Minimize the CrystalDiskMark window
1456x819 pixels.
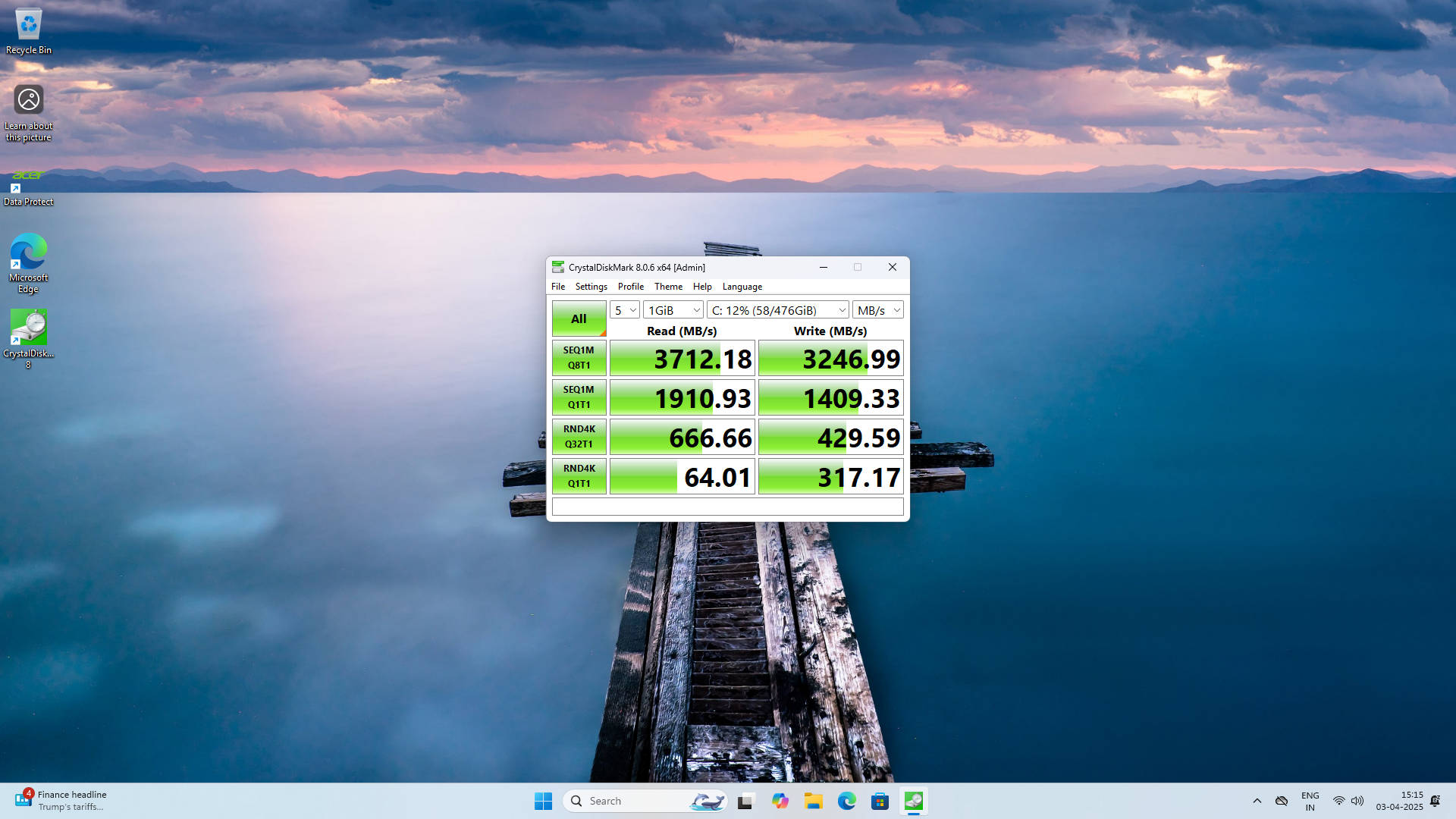(824, 267)
